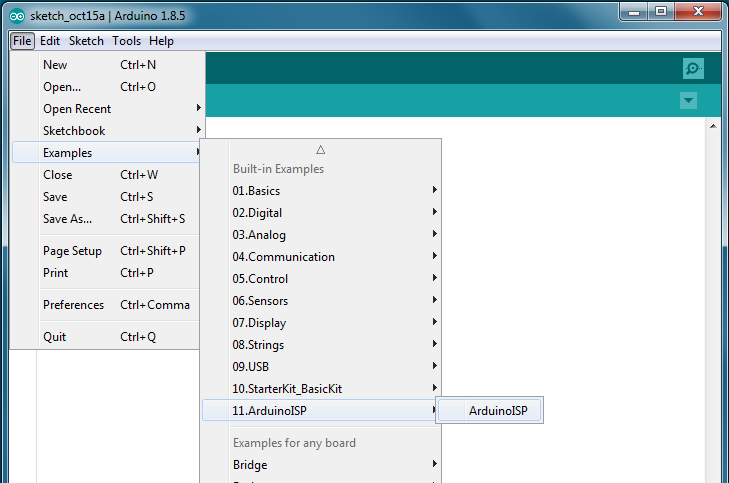Click the editor's vertical scrollbar up arrow
The image size is (729, 483).
pos(713,126)
